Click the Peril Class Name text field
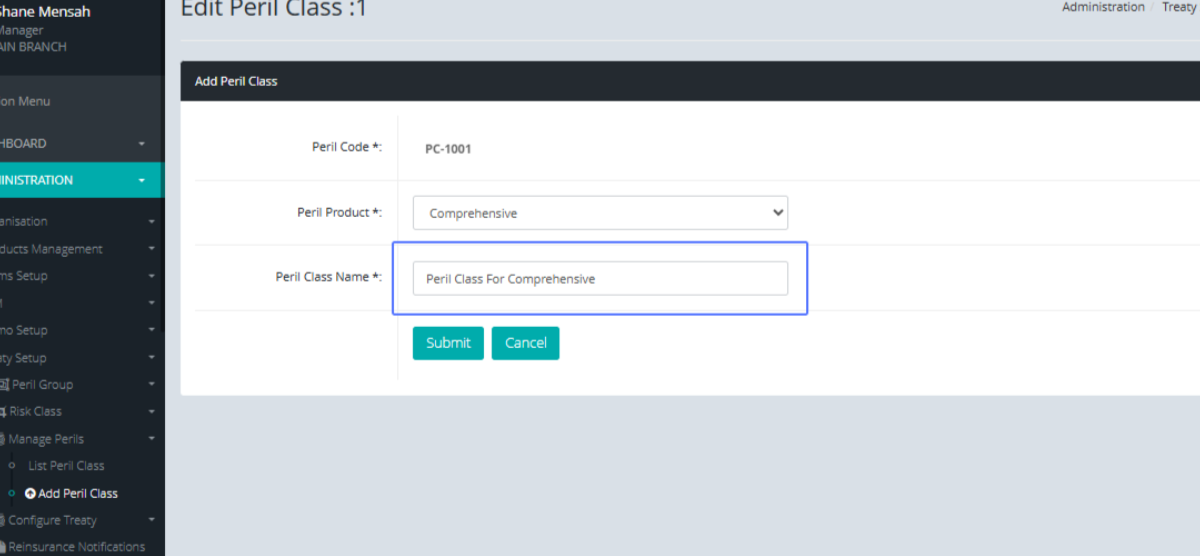The height and width of the screenshot is (556, 1200). pyautogui.click(x=600, y=279)
